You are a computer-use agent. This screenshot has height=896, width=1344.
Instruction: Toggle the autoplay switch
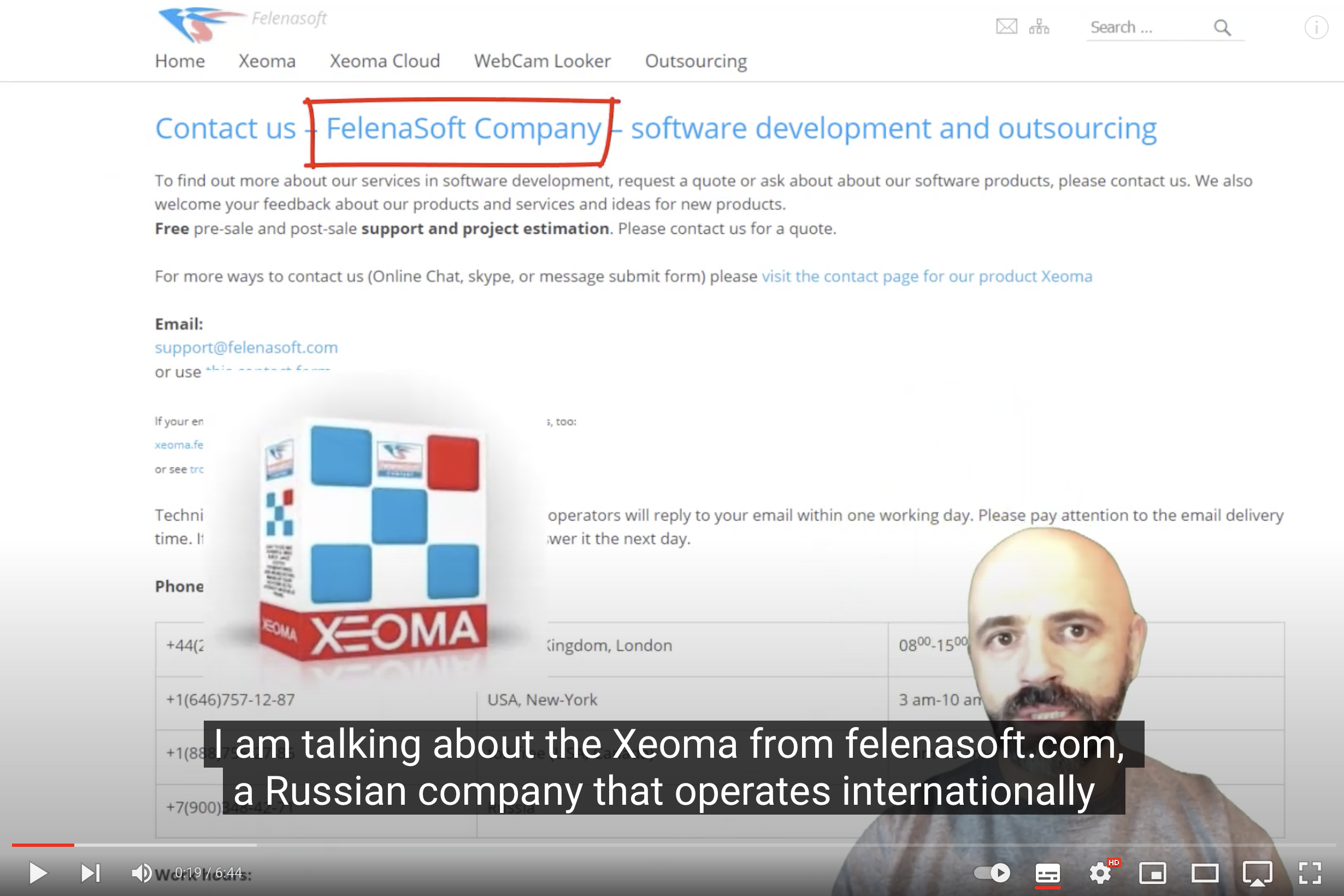(x=992, y=873)
